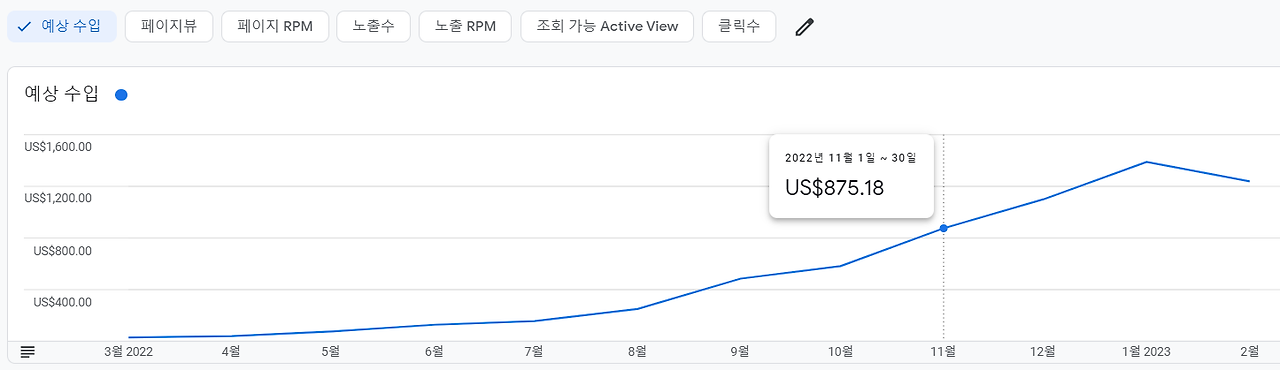
Task: Click the 예상 수입 chart title
Action: (62, 95)
